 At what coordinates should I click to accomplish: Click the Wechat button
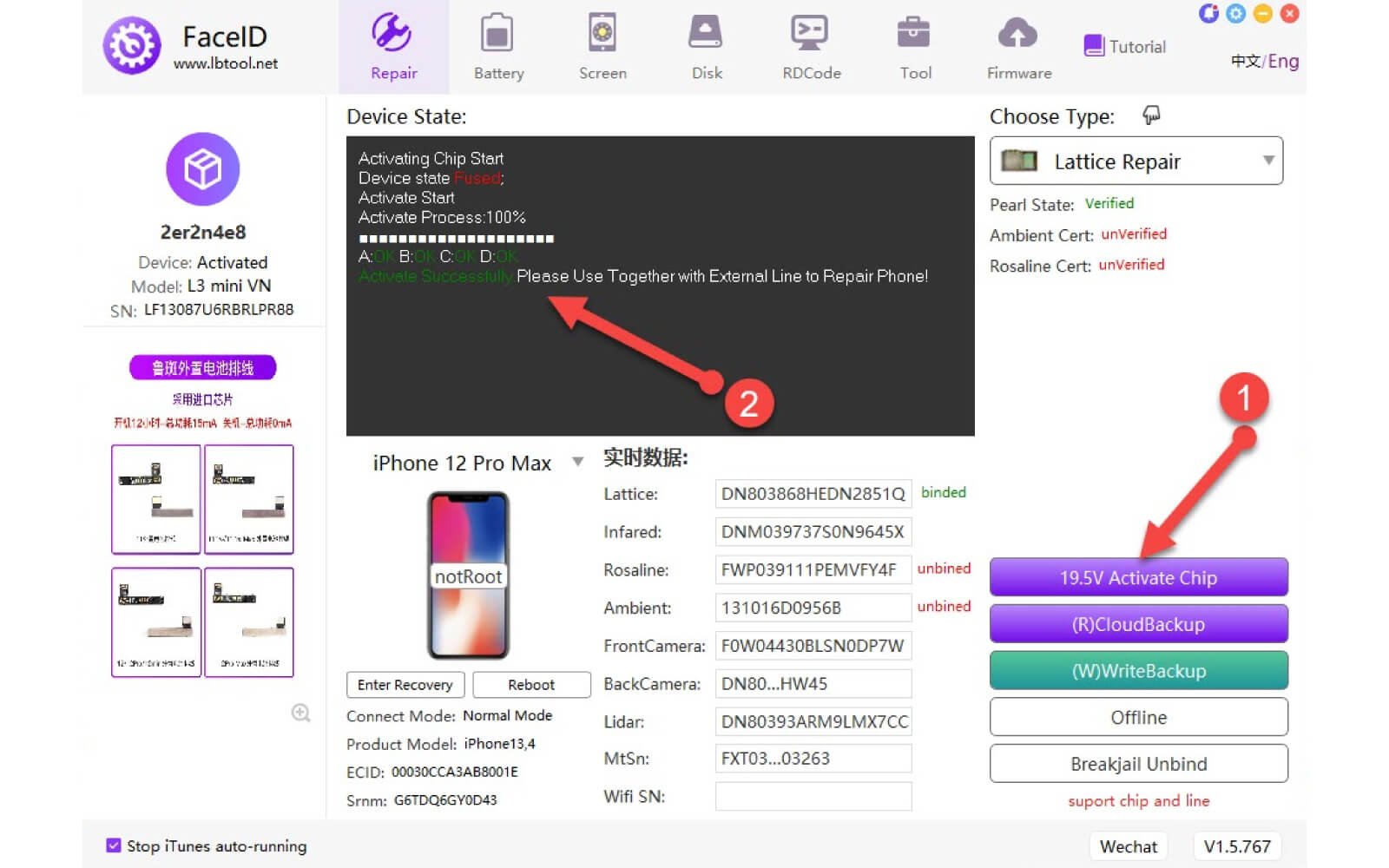coord(1128,846)
